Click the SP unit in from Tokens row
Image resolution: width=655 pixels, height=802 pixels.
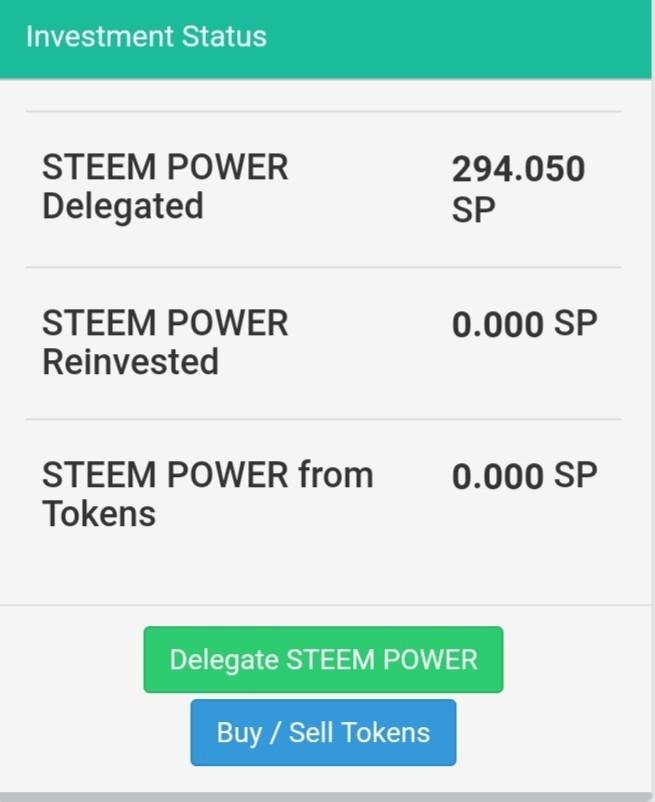(575, 476)
